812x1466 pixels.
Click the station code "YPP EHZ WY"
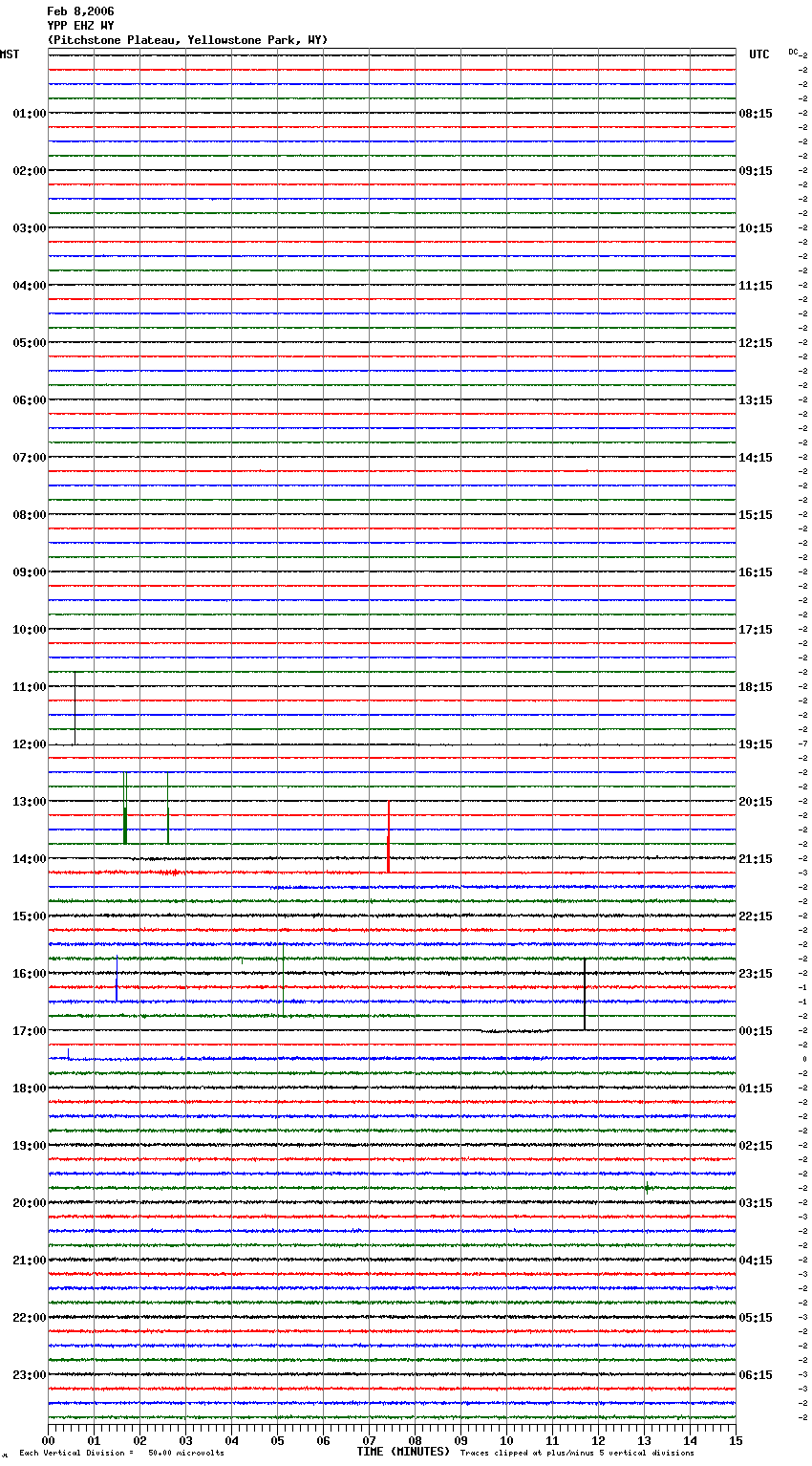point(80,26)
